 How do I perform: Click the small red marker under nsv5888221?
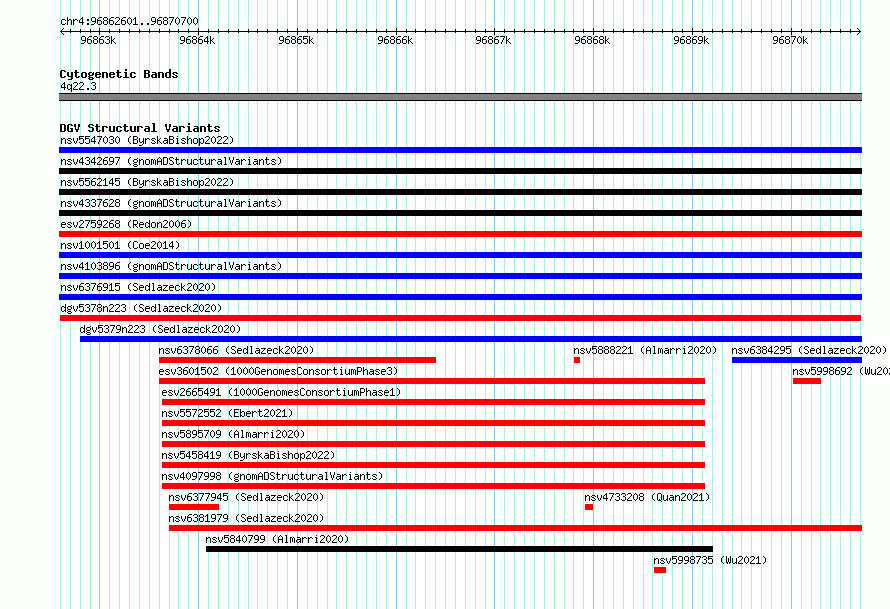pos(577,360)
